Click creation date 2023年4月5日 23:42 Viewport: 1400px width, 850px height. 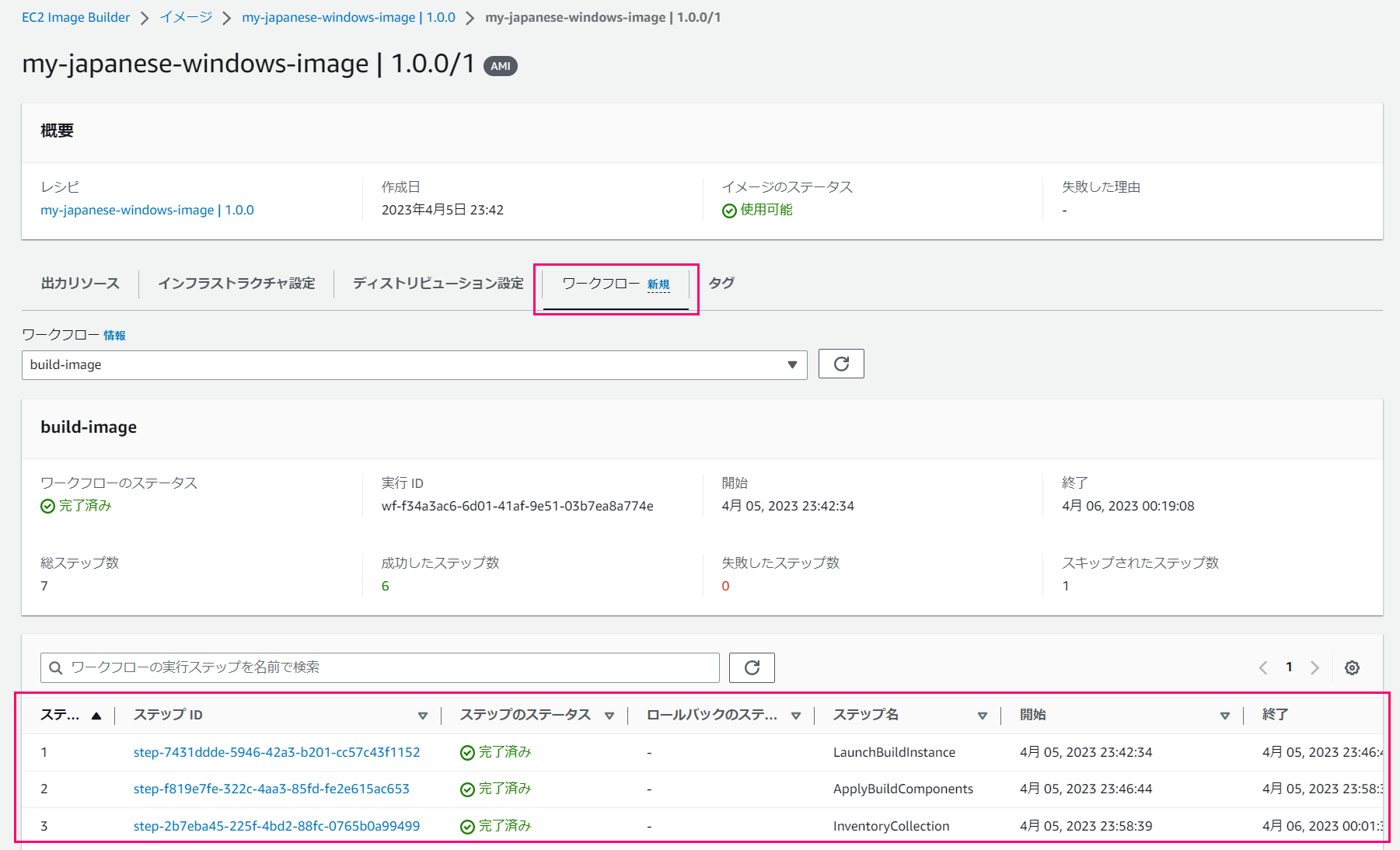442,210
